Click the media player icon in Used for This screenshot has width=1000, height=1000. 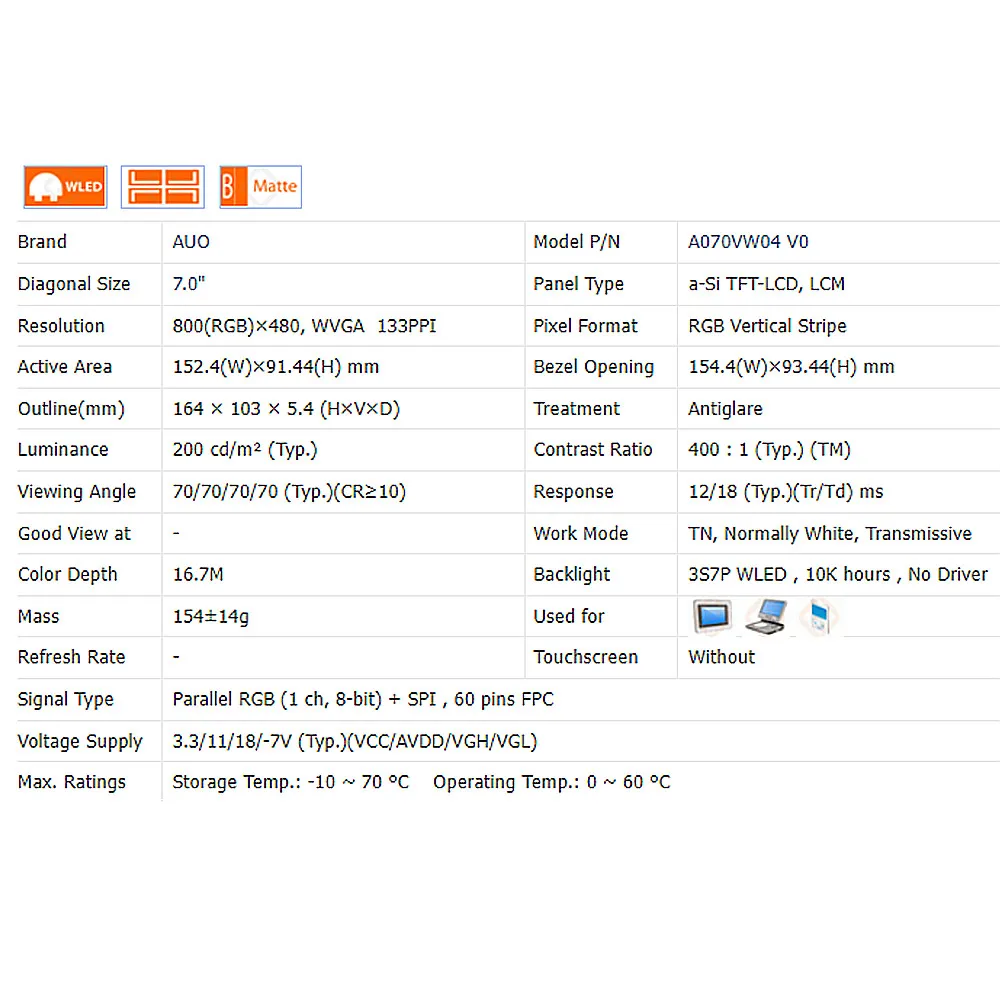click(820, 617)
